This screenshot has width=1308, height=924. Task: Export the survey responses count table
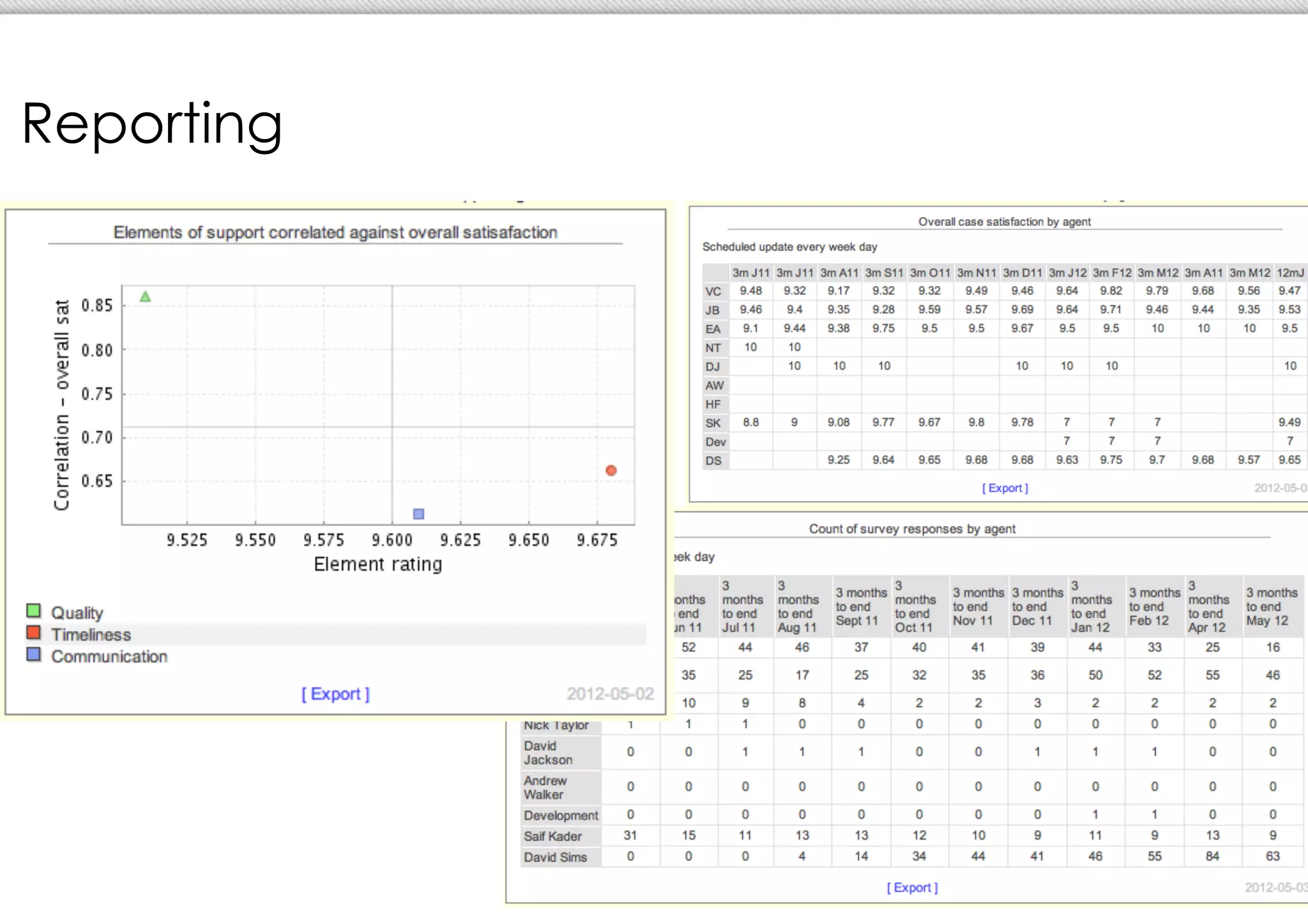click(x=912, y=888)
